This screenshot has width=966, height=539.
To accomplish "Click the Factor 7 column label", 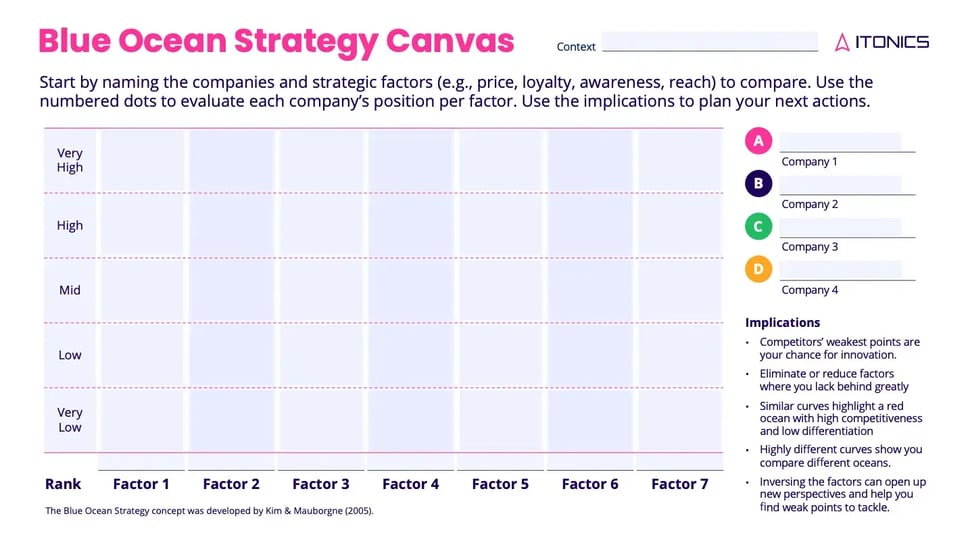I will 679,484.
